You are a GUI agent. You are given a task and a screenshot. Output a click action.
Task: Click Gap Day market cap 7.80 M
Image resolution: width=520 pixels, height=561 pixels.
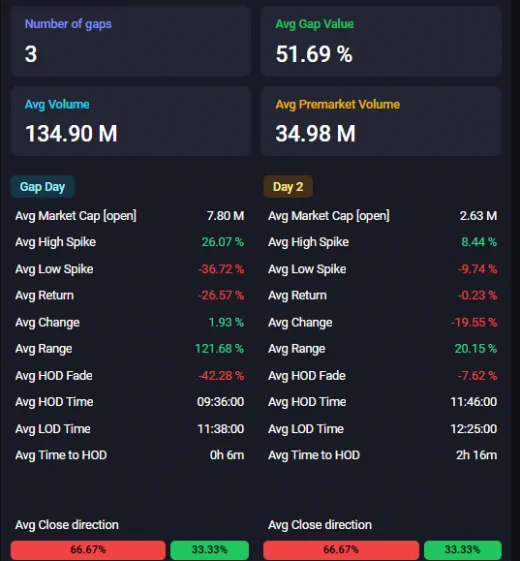(x=225, y=216)
